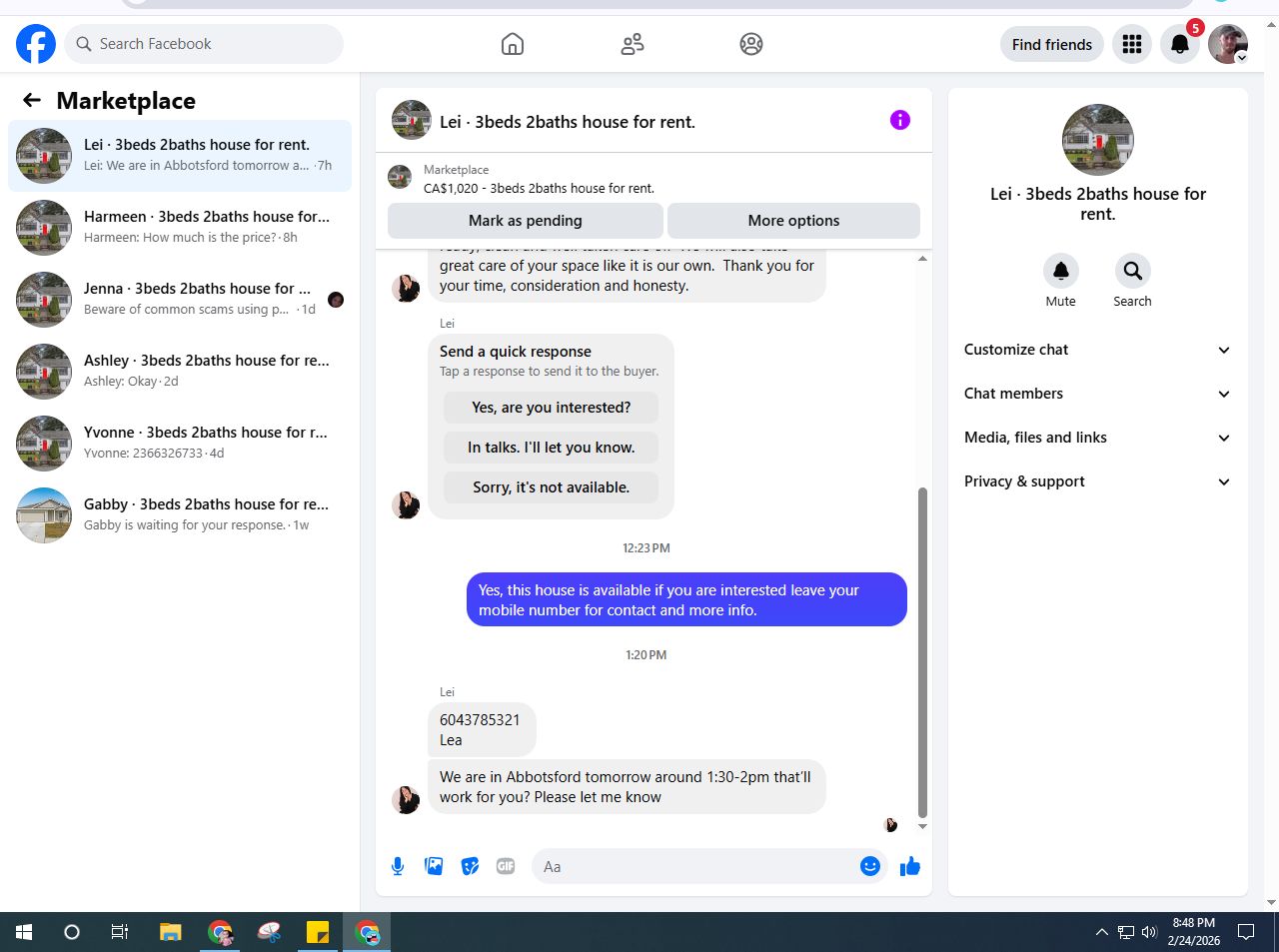Expand Privacy & support section

click(1098, 481)
